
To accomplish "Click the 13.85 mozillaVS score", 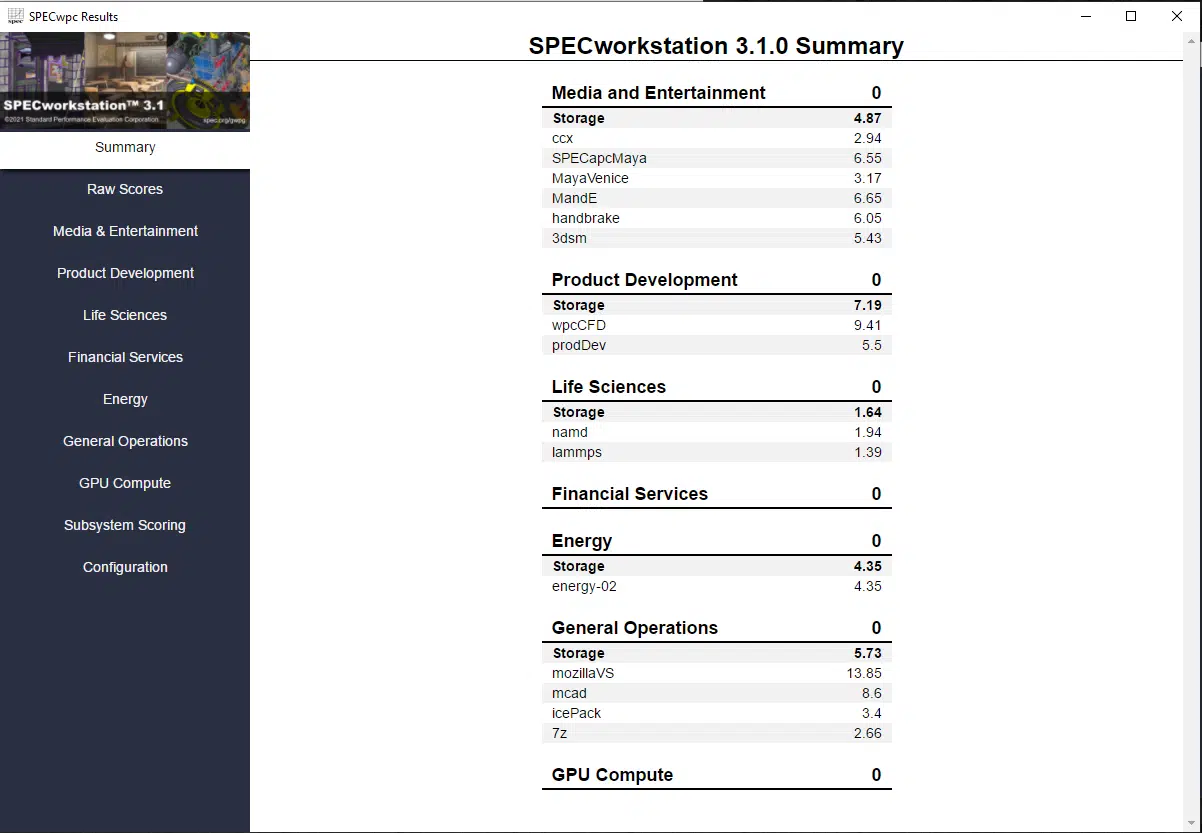I will 864,673.
